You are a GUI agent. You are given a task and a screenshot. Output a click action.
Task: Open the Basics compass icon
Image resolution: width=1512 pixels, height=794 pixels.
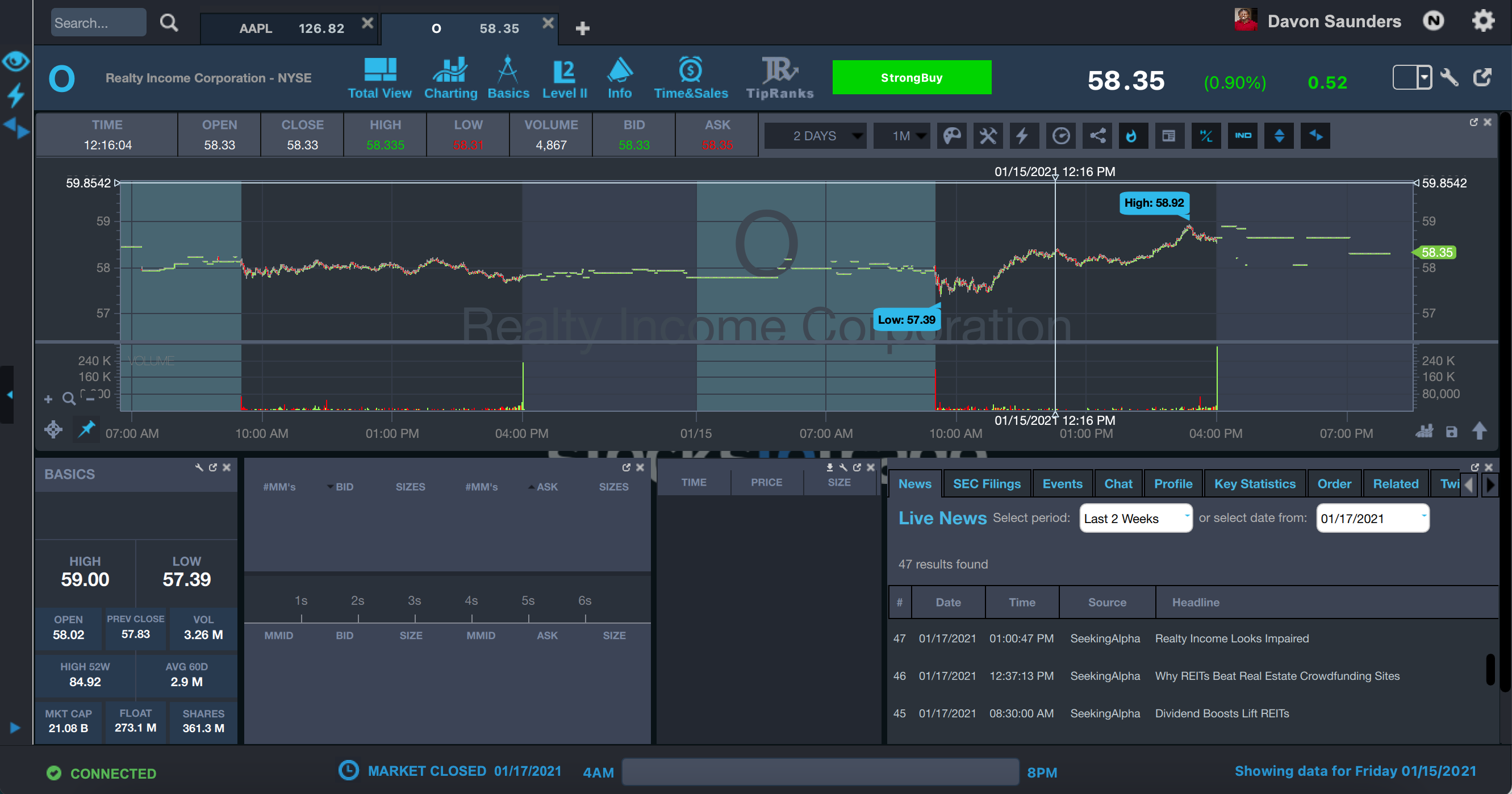point(508,78)
